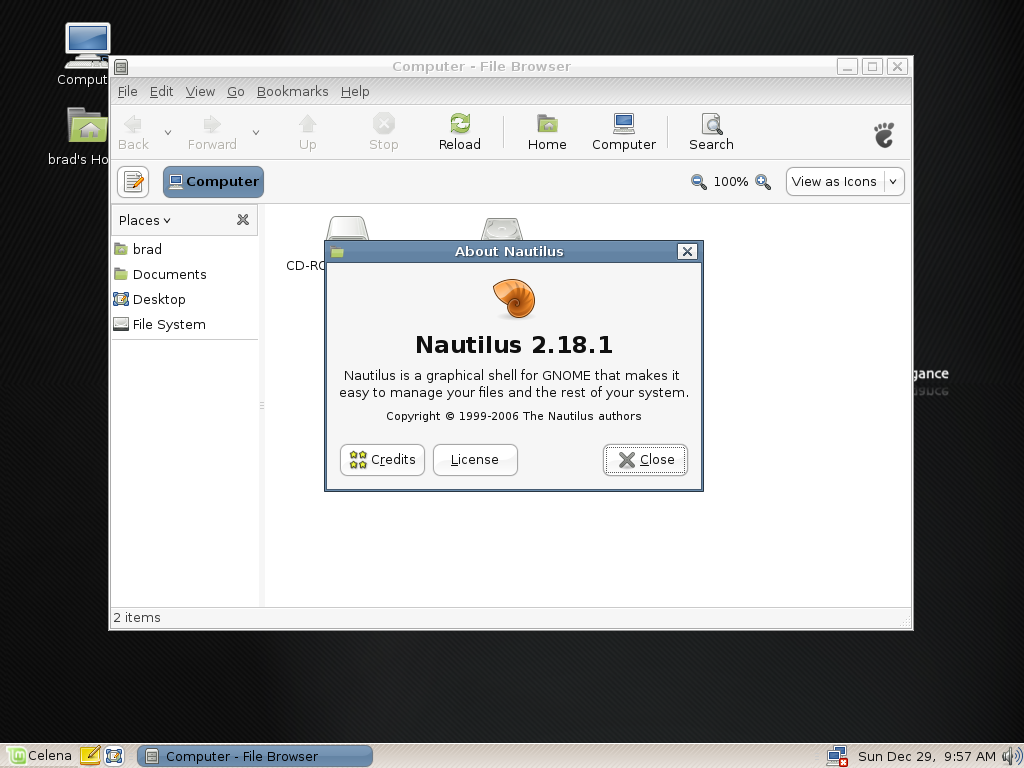Open the View menu
1024x768 pixels.
(200, 91)
